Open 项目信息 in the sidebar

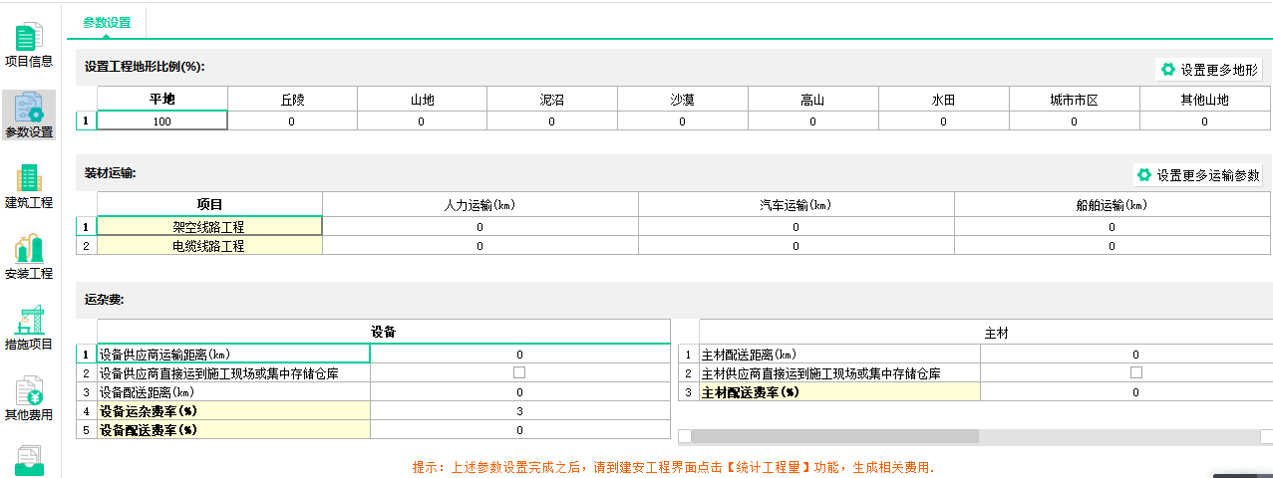tap(29, 45)
